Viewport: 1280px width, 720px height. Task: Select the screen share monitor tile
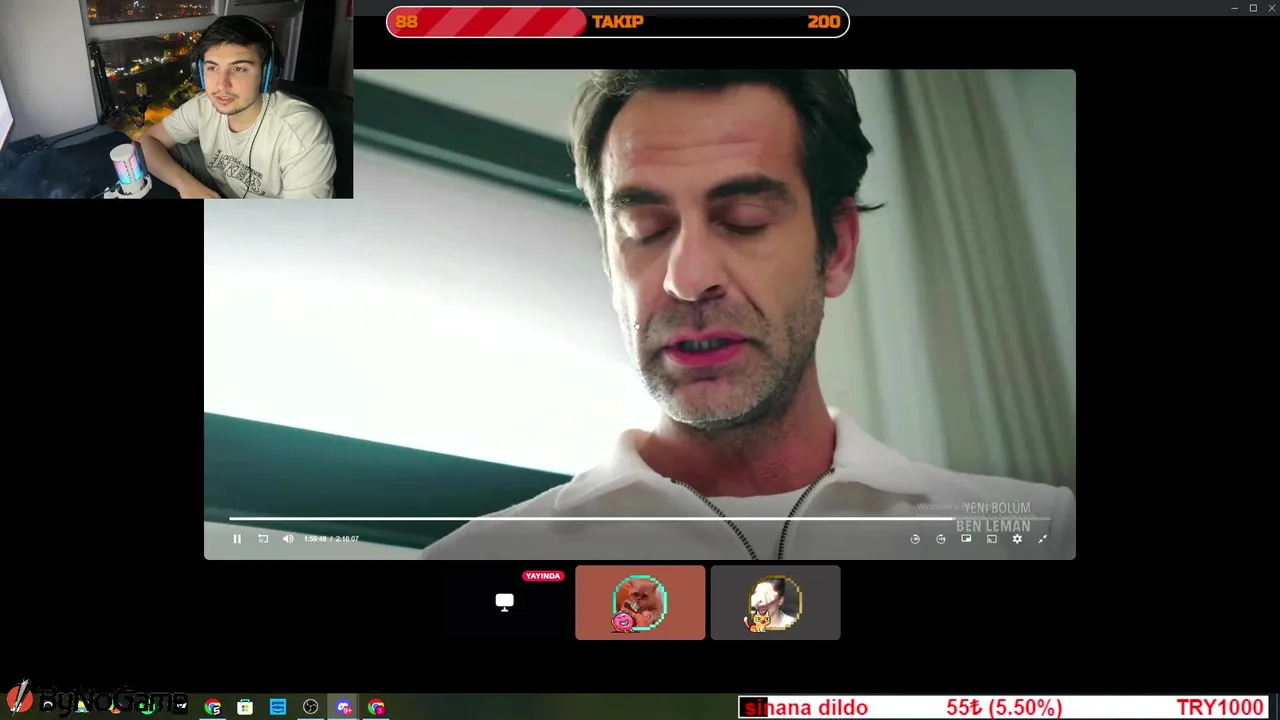point(505,602)
